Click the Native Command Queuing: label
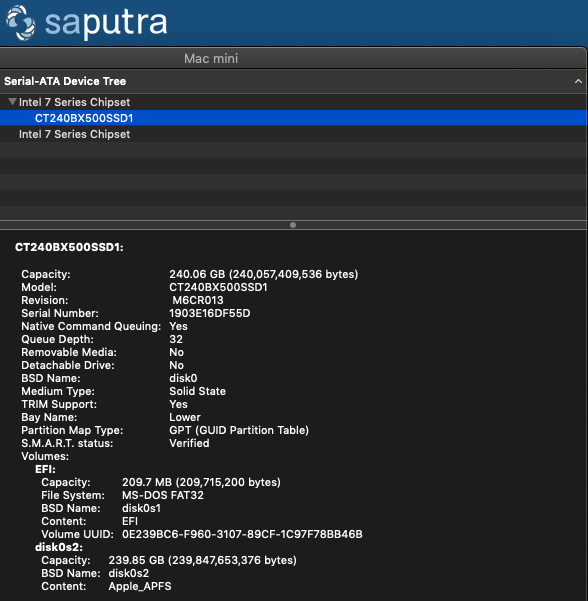Image resolution: width=588 pixels, height=601 pixels. pos(91,326)
